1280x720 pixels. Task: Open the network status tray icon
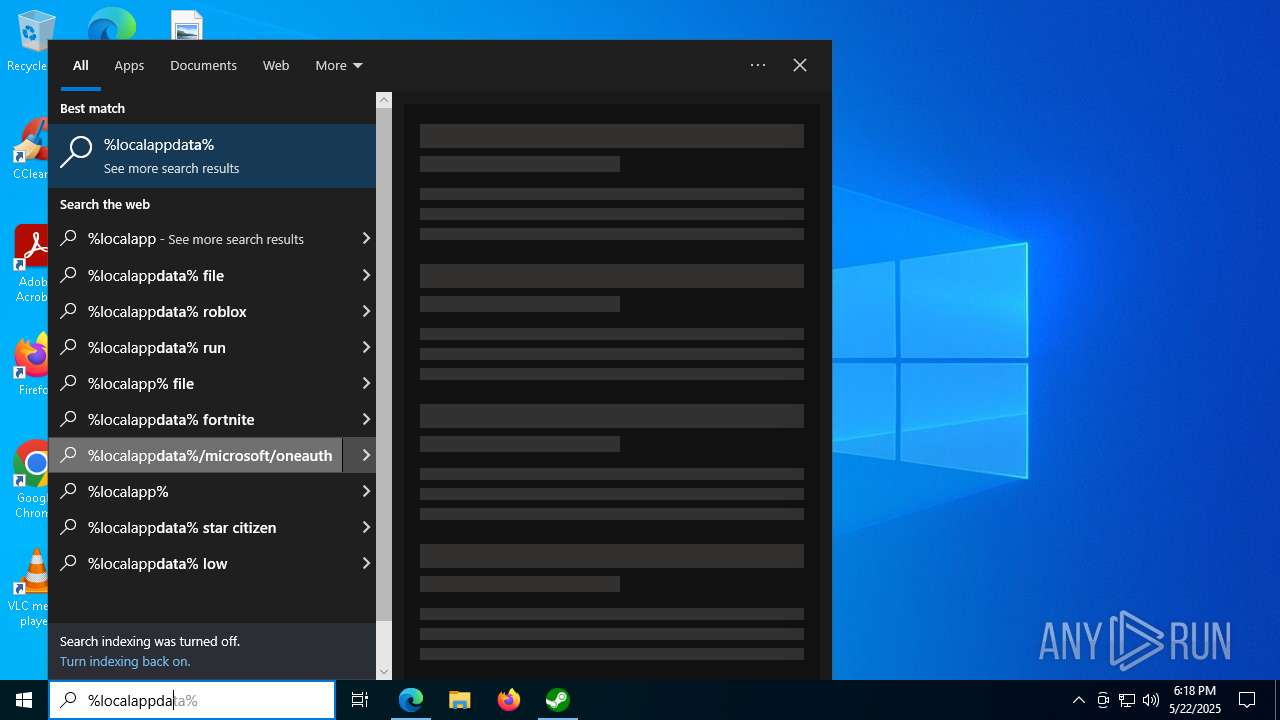coord(1127,700)
